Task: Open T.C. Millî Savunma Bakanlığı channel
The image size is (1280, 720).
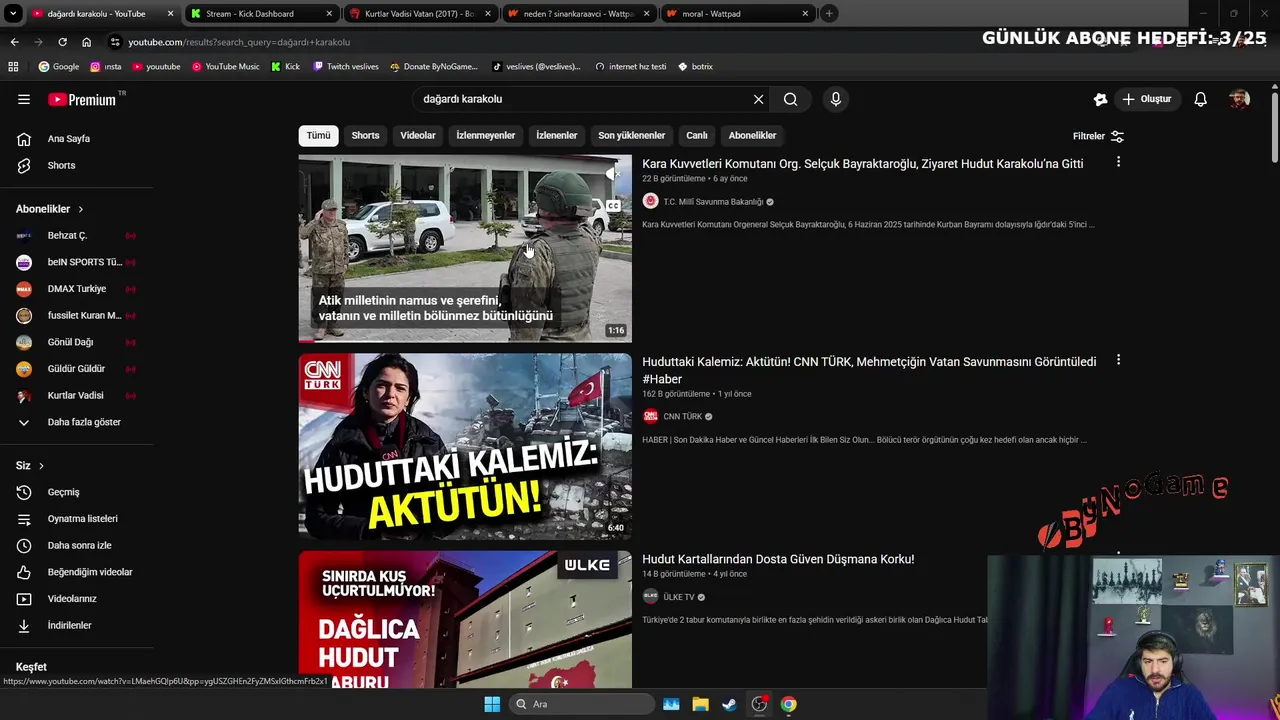Action: click(x=712, y=202)
